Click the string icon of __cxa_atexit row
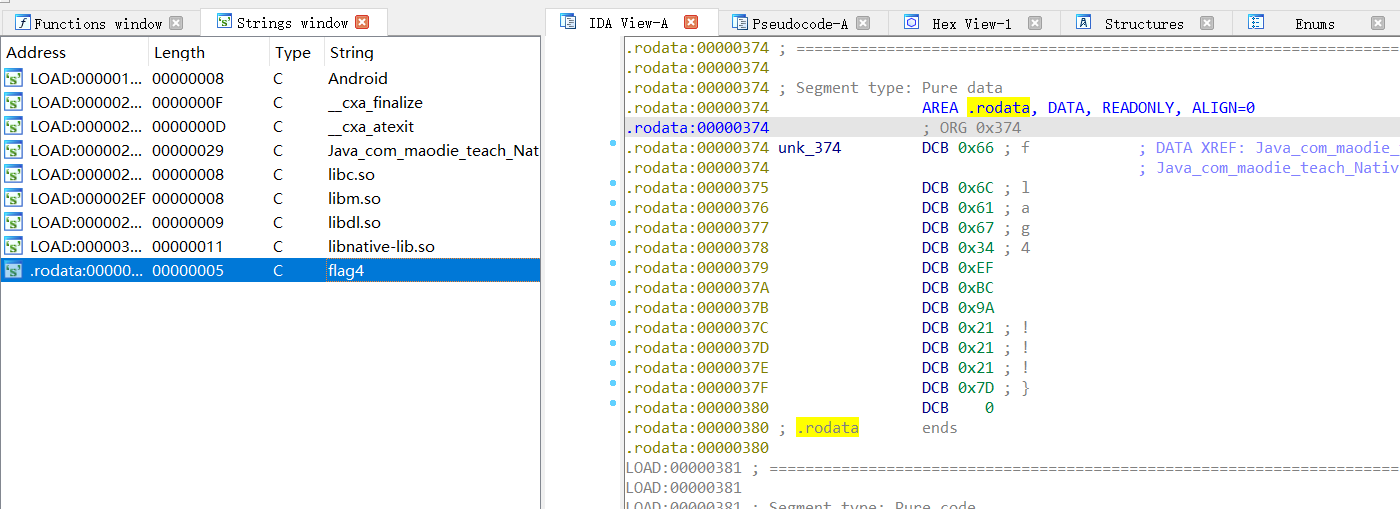This screenshot has width=1400, height=509. [14, 126]
